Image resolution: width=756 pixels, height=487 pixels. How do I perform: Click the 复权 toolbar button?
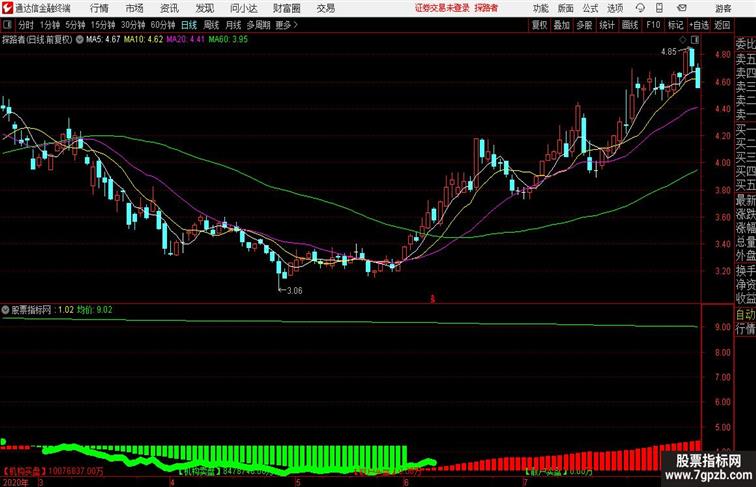coord(539,25)
